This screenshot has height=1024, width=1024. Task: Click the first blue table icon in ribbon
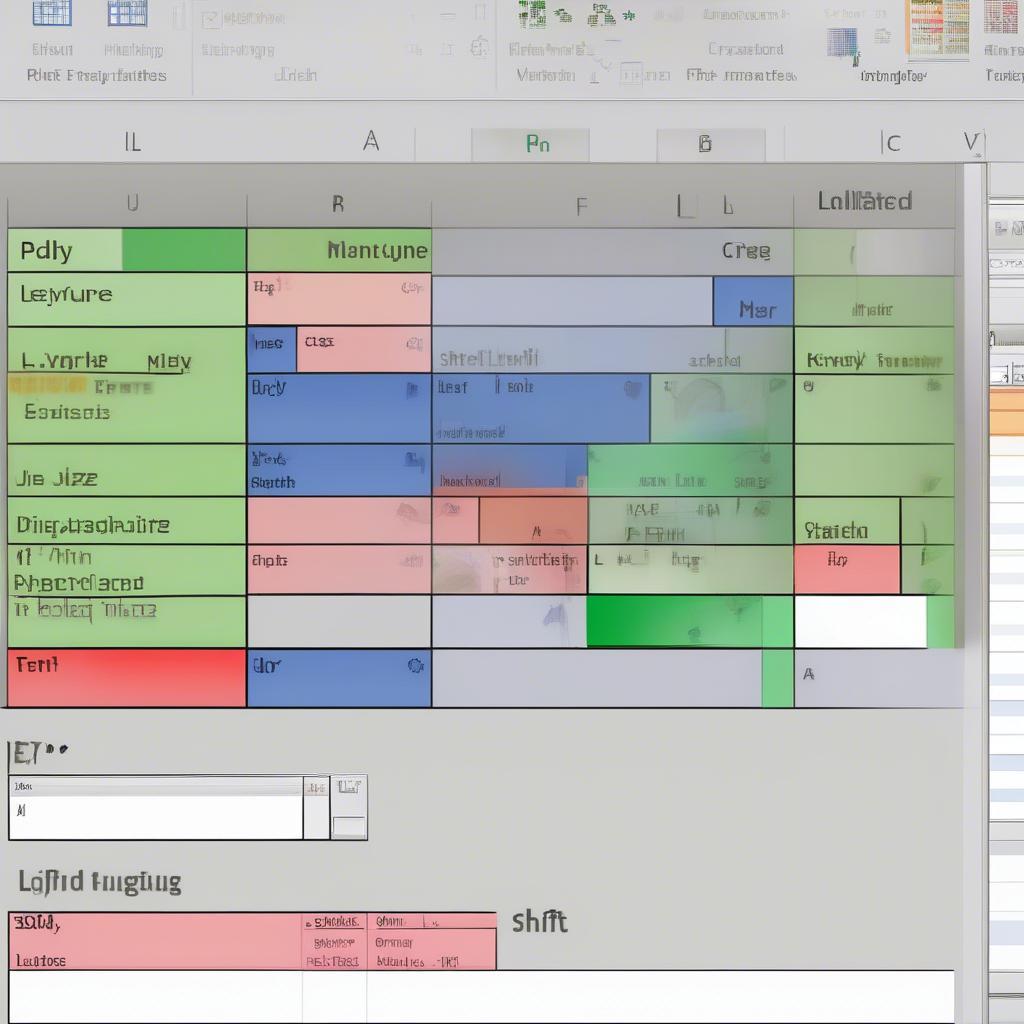[x=52, y=13]
